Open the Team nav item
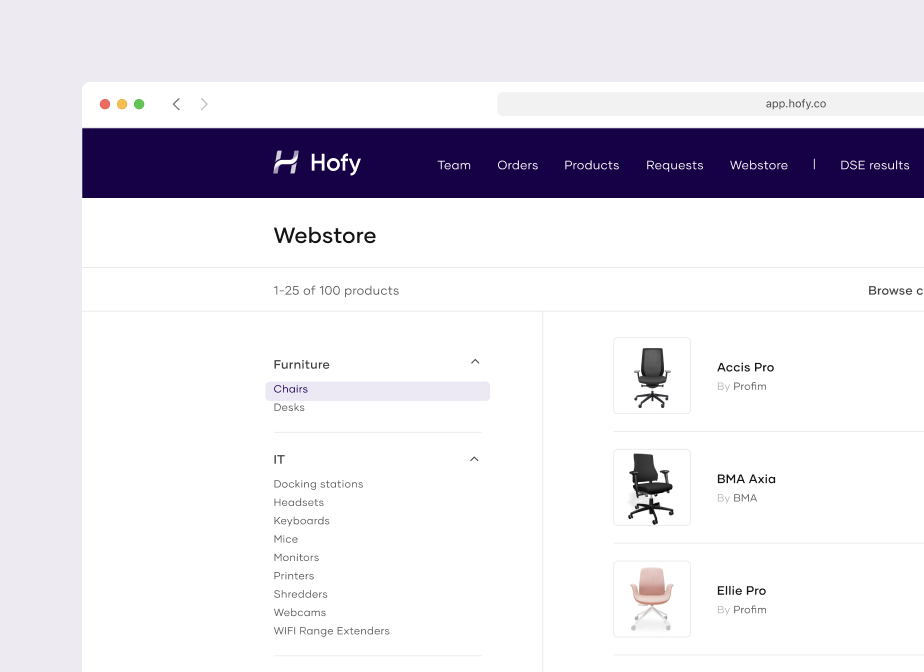 454,165
